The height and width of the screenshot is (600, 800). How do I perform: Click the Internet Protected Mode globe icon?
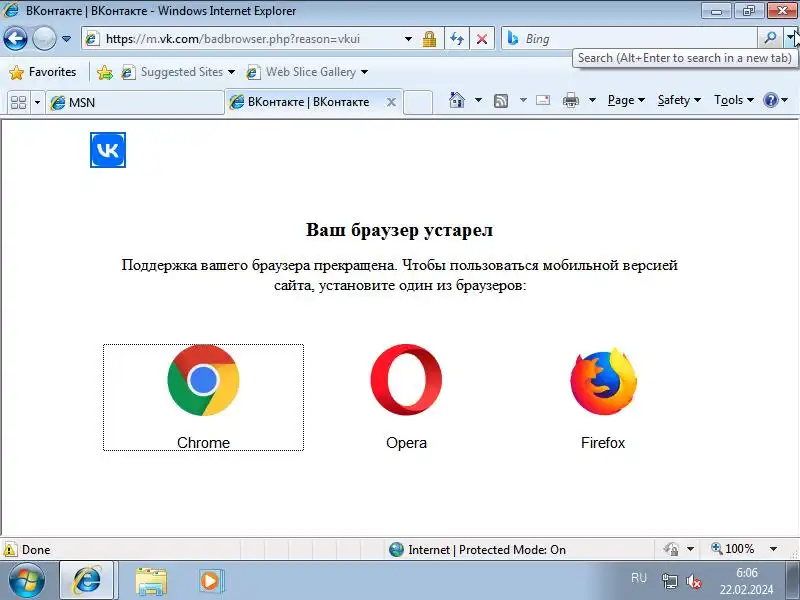[x=396, y=549]
